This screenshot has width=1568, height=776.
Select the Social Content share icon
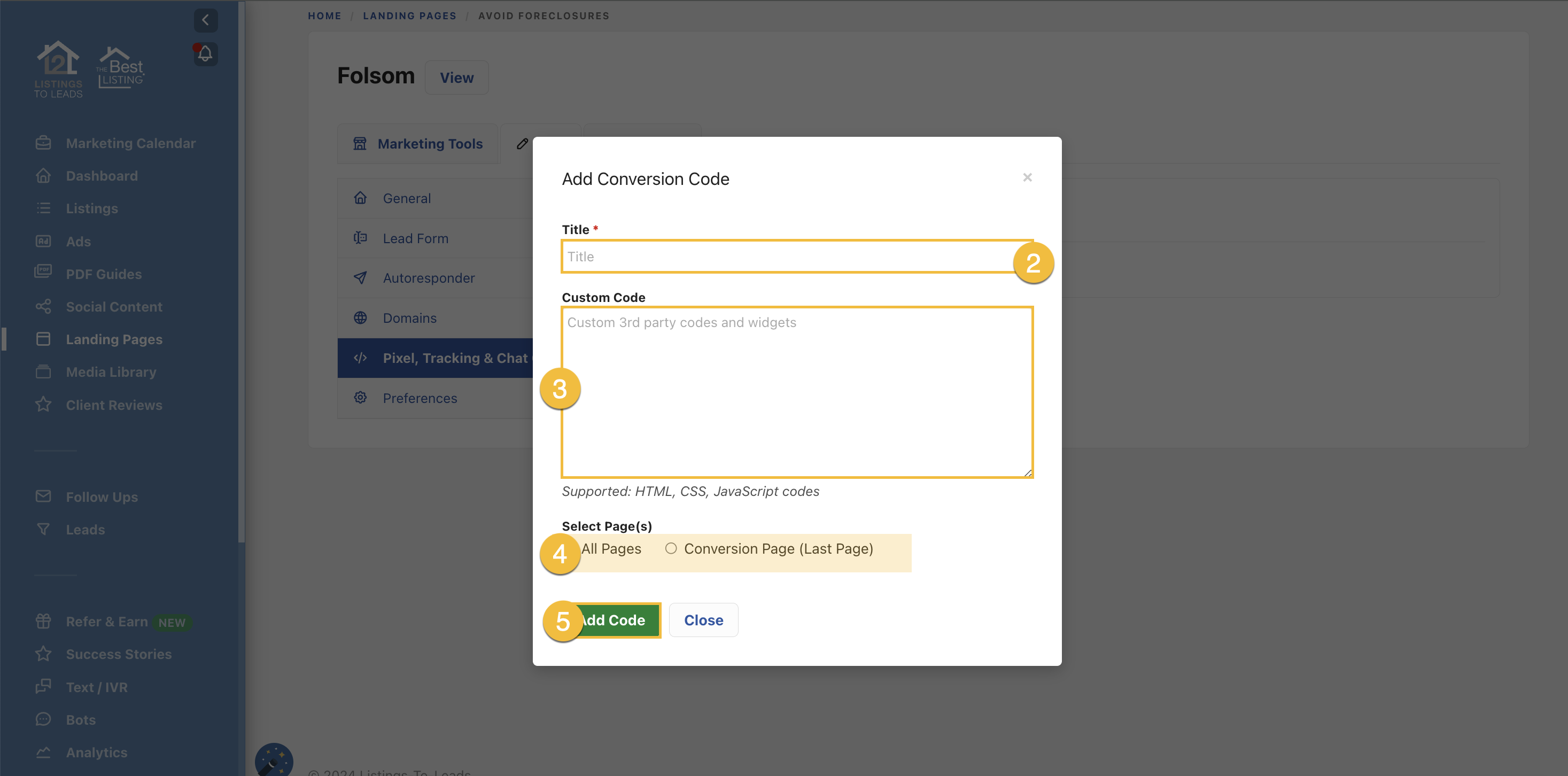(x=43, y=306)
